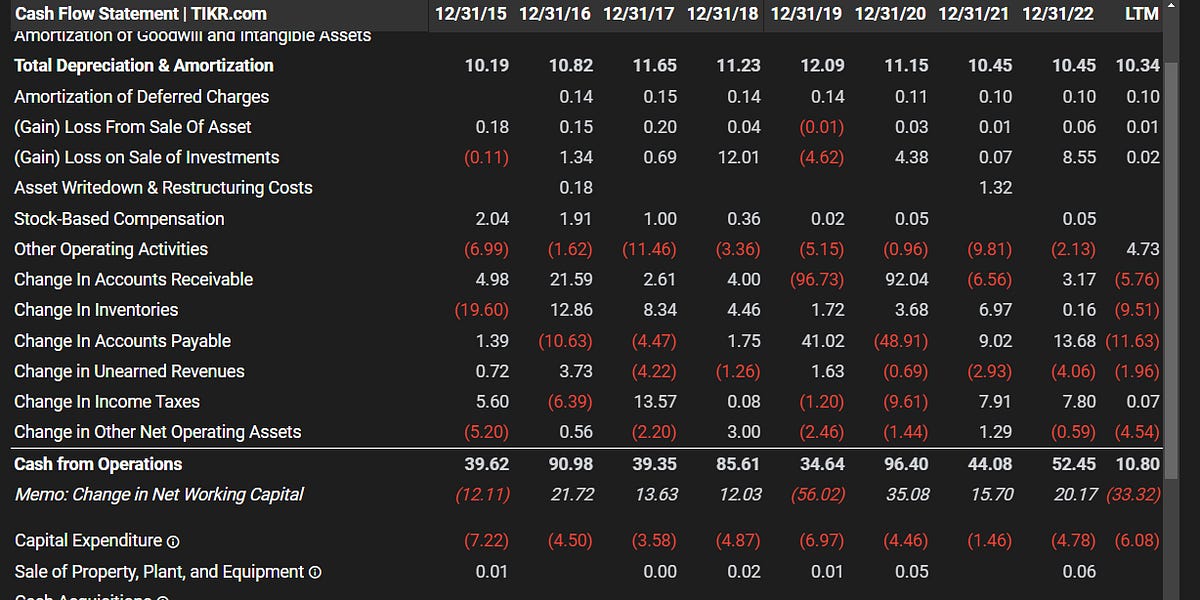Click the 10.80 LTM Cash from Operations value

1139,464
